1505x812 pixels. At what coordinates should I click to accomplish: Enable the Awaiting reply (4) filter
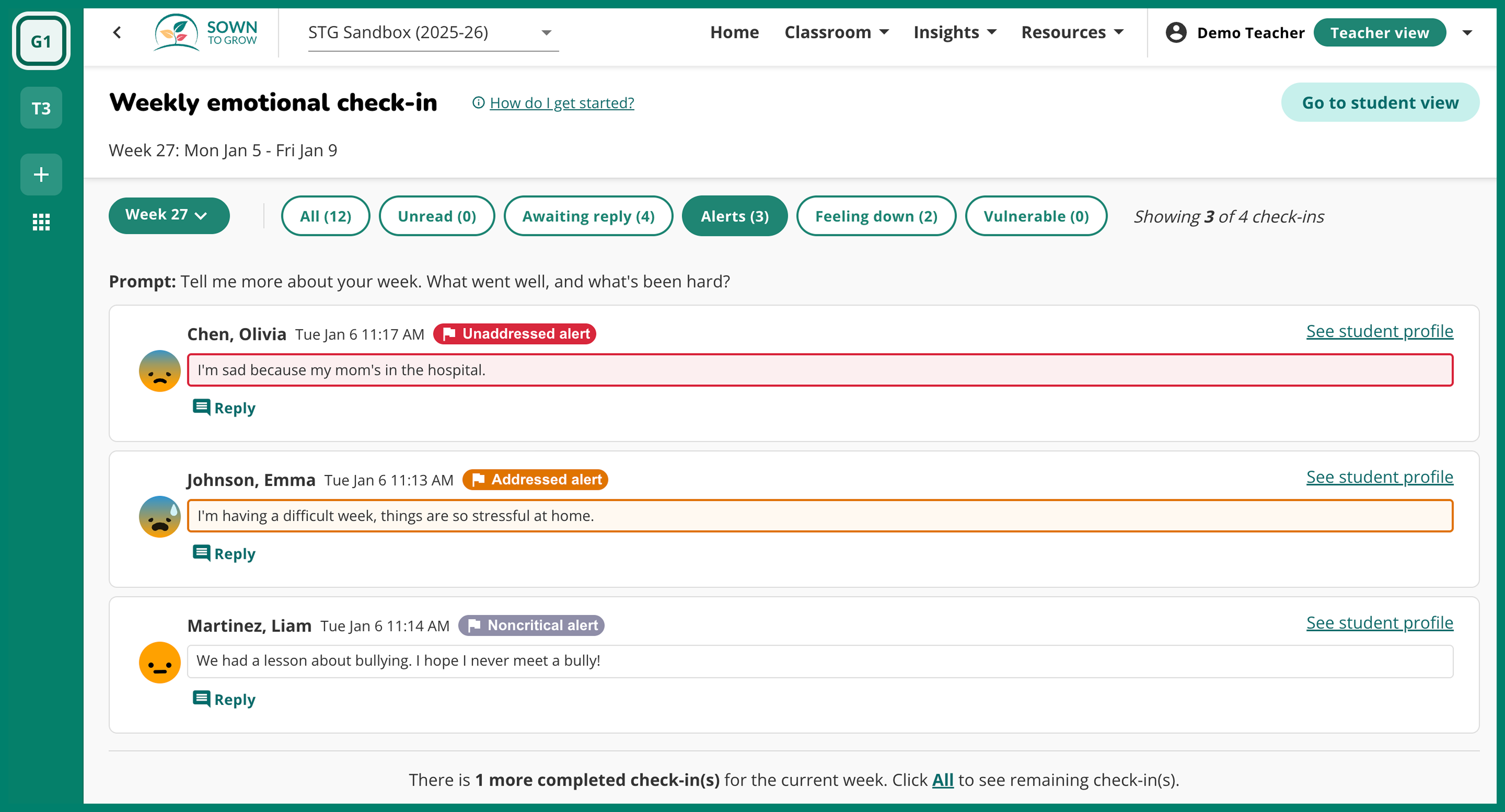click(x=588, y=216)
